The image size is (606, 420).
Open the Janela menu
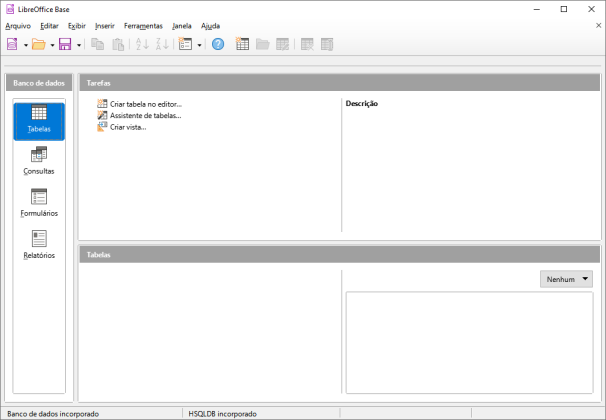[182, 26]
